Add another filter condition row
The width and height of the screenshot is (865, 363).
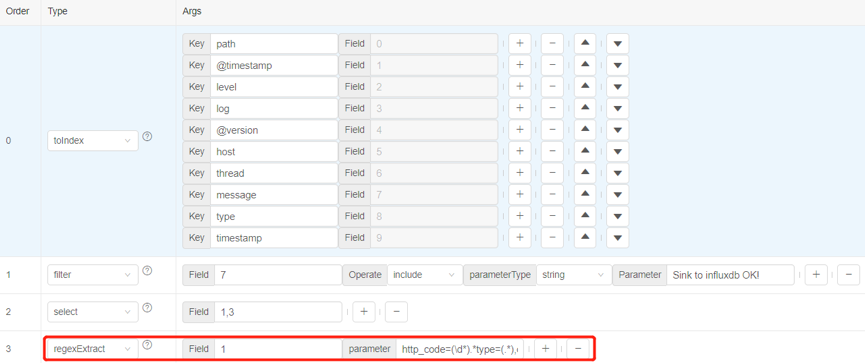pyautogui.click(x=816, y=275)
